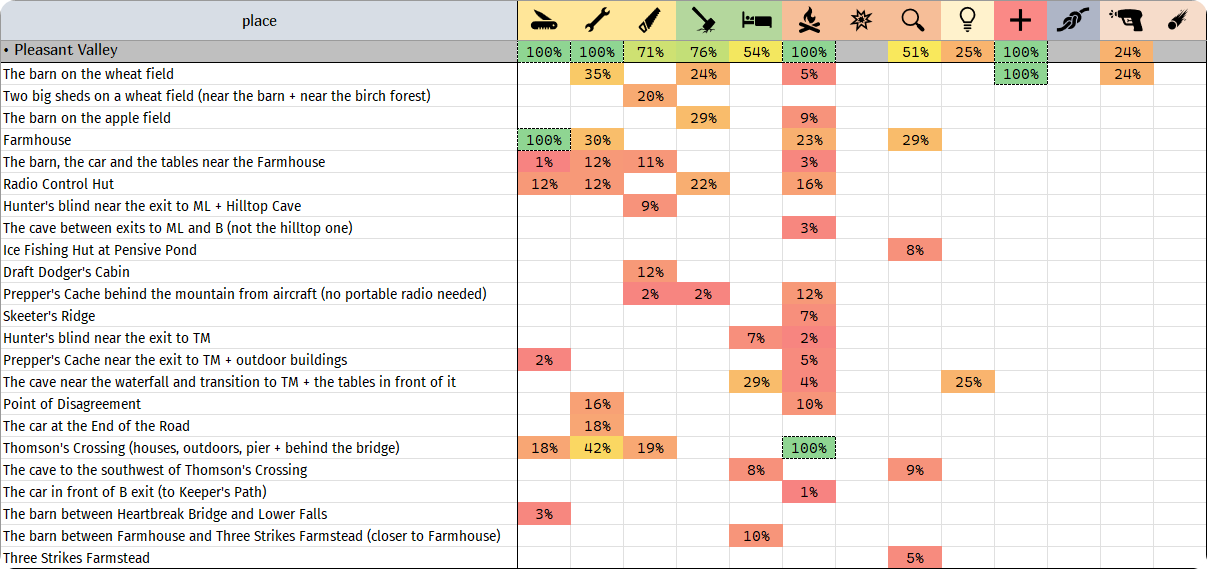Select the Pleasant Valley region row
Viewport: 1207px width, 569px height.
pos(603,51)
